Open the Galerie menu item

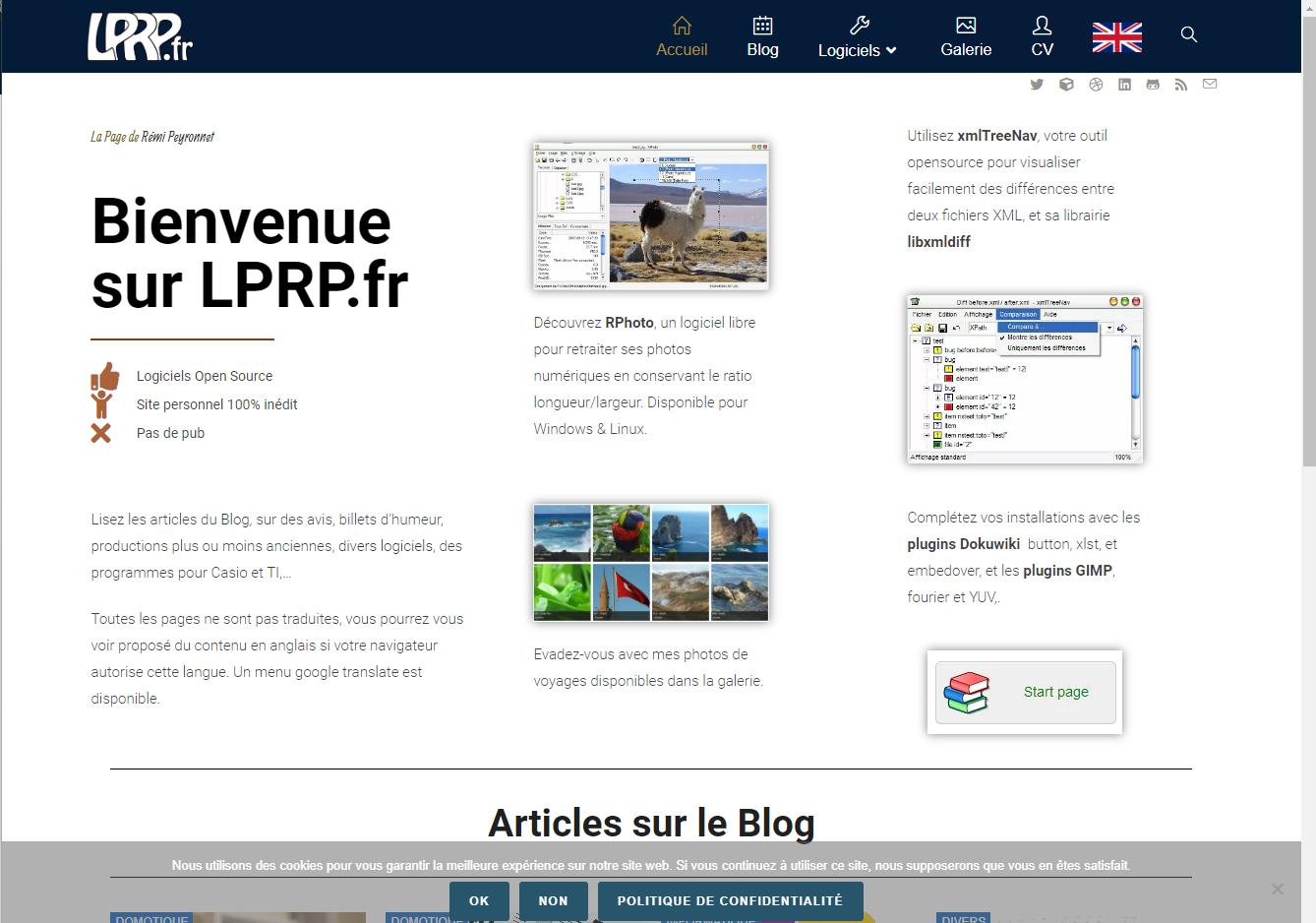966,49
